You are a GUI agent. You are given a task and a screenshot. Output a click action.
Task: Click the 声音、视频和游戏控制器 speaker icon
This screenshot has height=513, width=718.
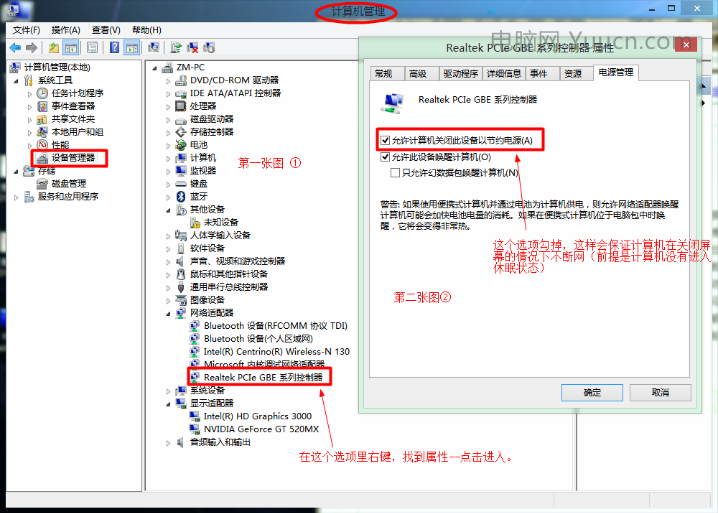pos(181,261)
